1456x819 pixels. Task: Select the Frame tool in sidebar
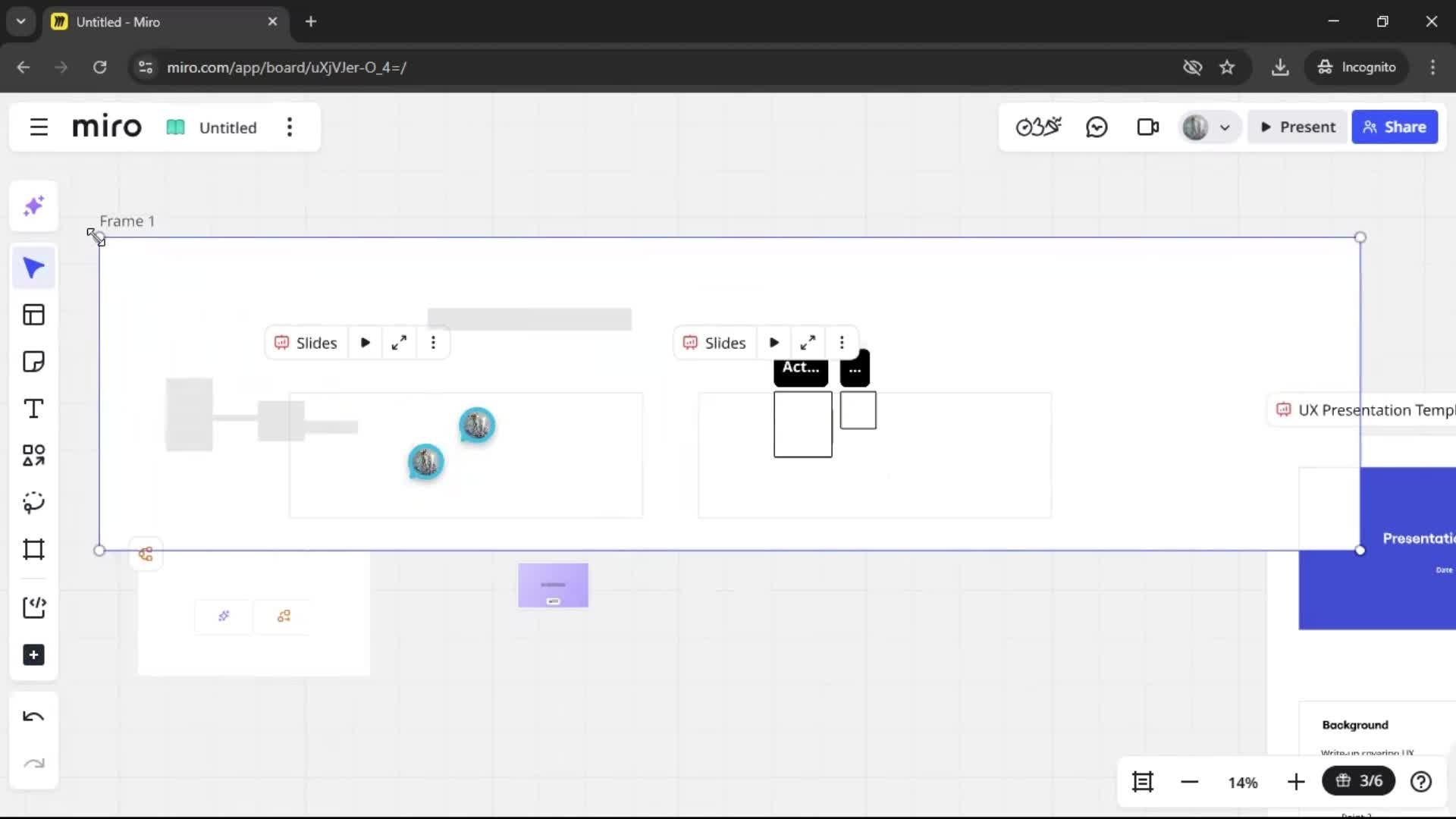point(33,549)
